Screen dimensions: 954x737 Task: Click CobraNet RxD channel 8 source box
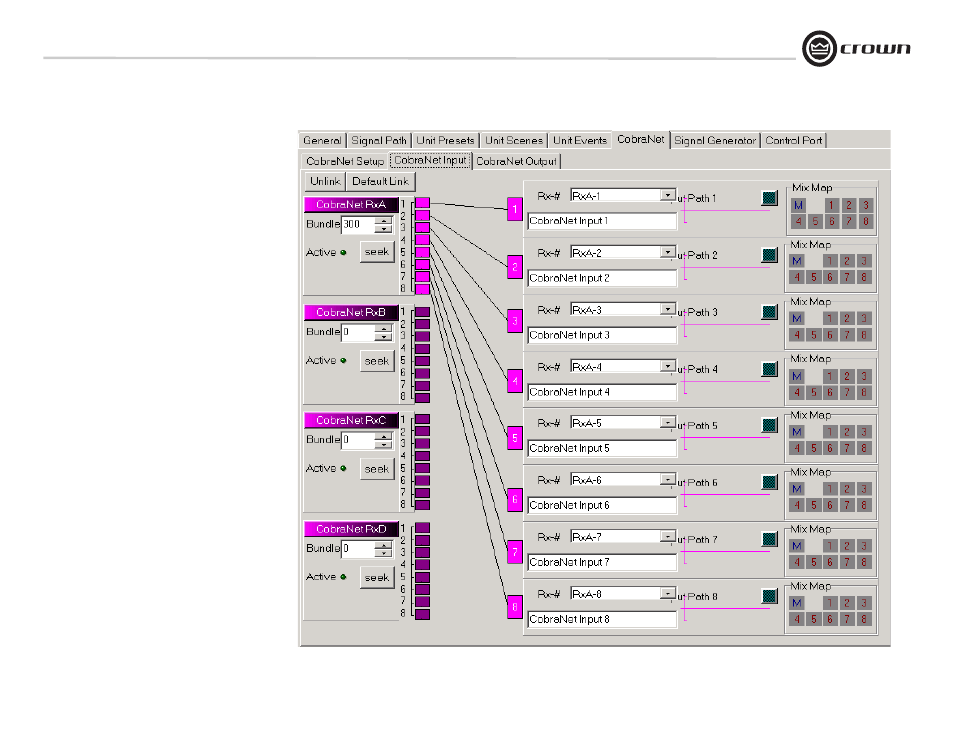422,614
